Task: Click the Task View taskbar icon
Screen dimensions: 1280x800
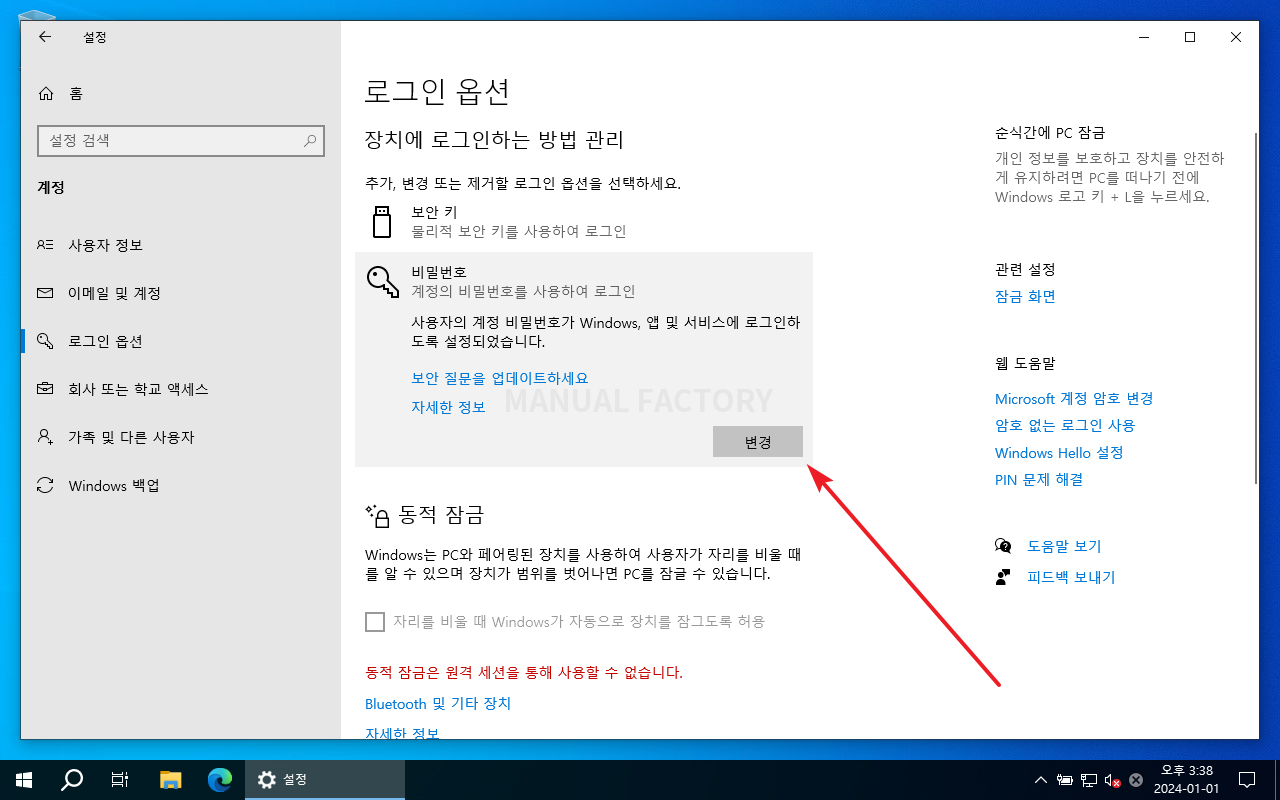Action: [x=120, y=779]
